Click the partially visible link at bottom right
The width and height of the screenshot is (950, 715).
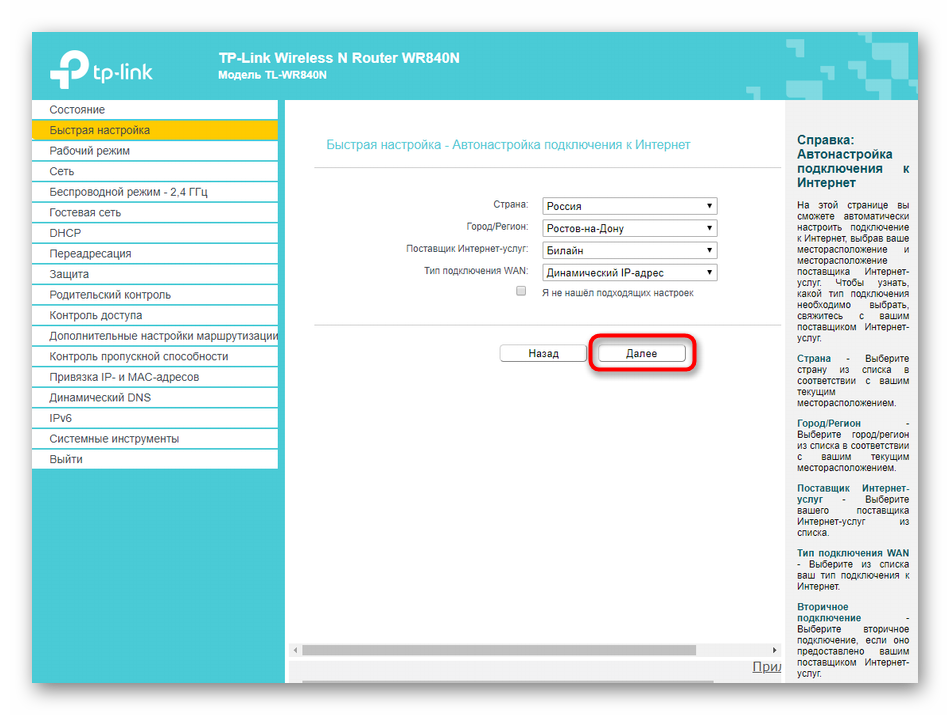click(x=766, y=667)
